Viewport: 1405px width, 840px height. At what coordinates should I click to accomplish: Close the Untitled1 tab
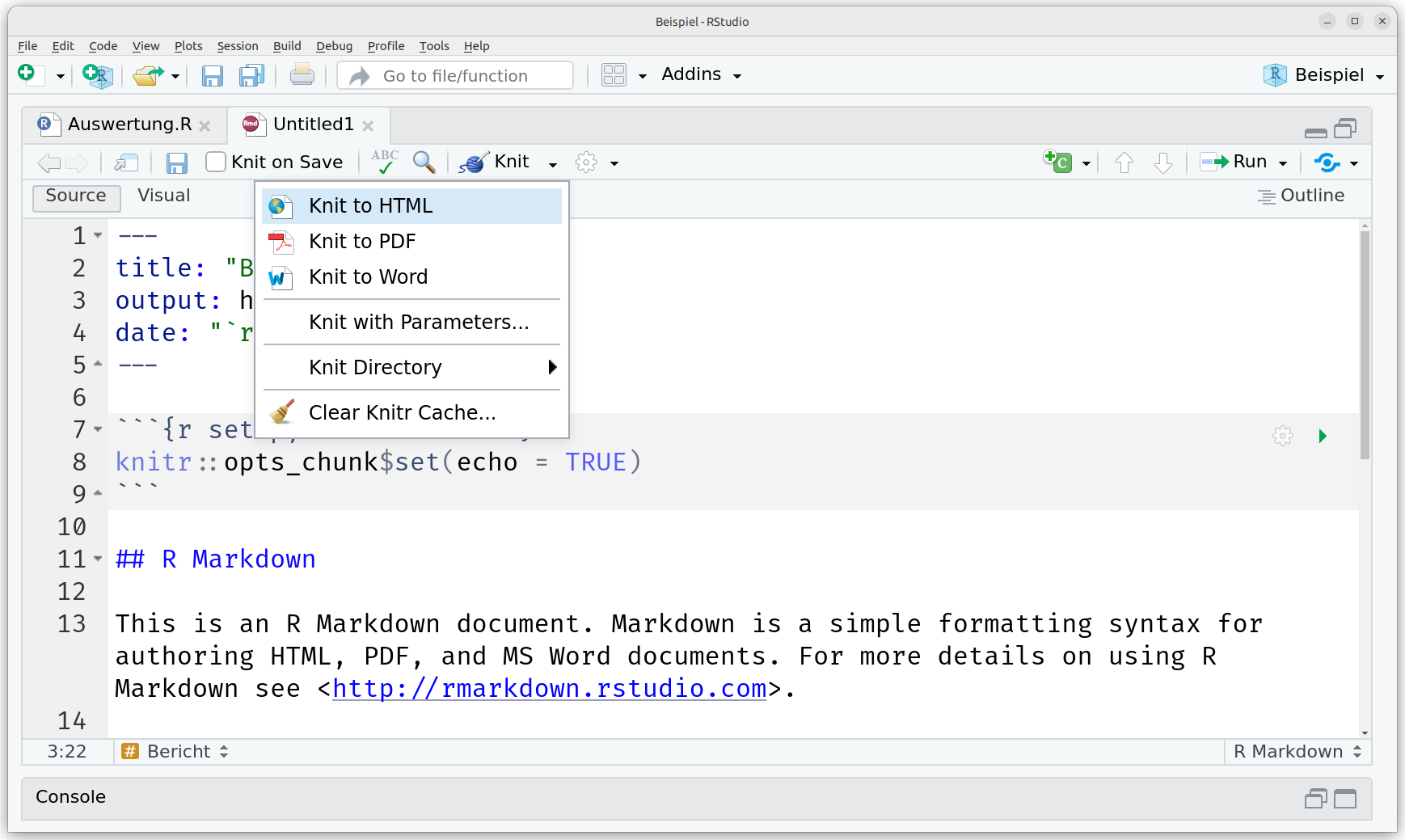tap(368, 126)
